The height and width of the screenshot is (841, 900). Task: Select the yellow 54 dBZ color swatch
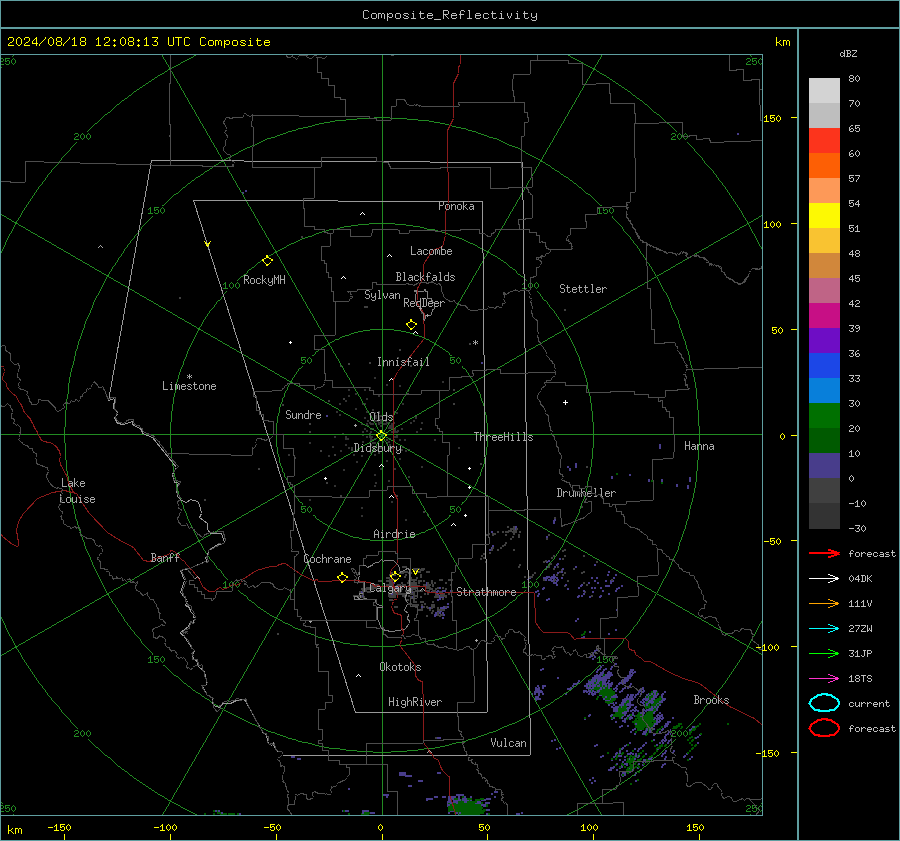tap(824, 215)
